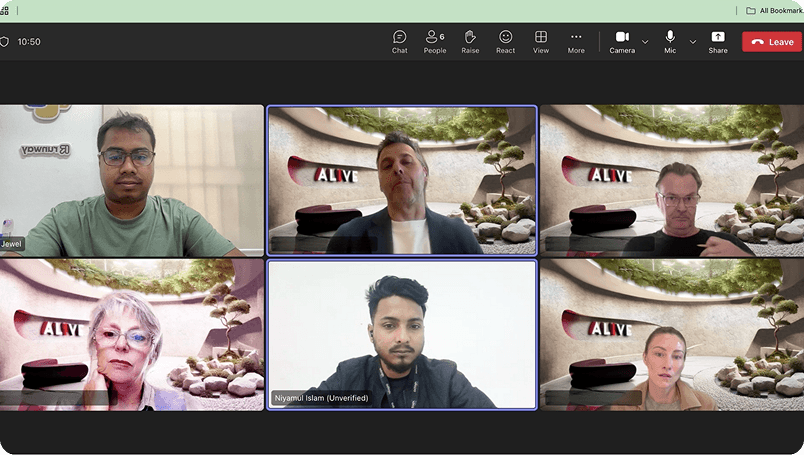
Task: Open the React emoji picker
Action: click(505, 41)
